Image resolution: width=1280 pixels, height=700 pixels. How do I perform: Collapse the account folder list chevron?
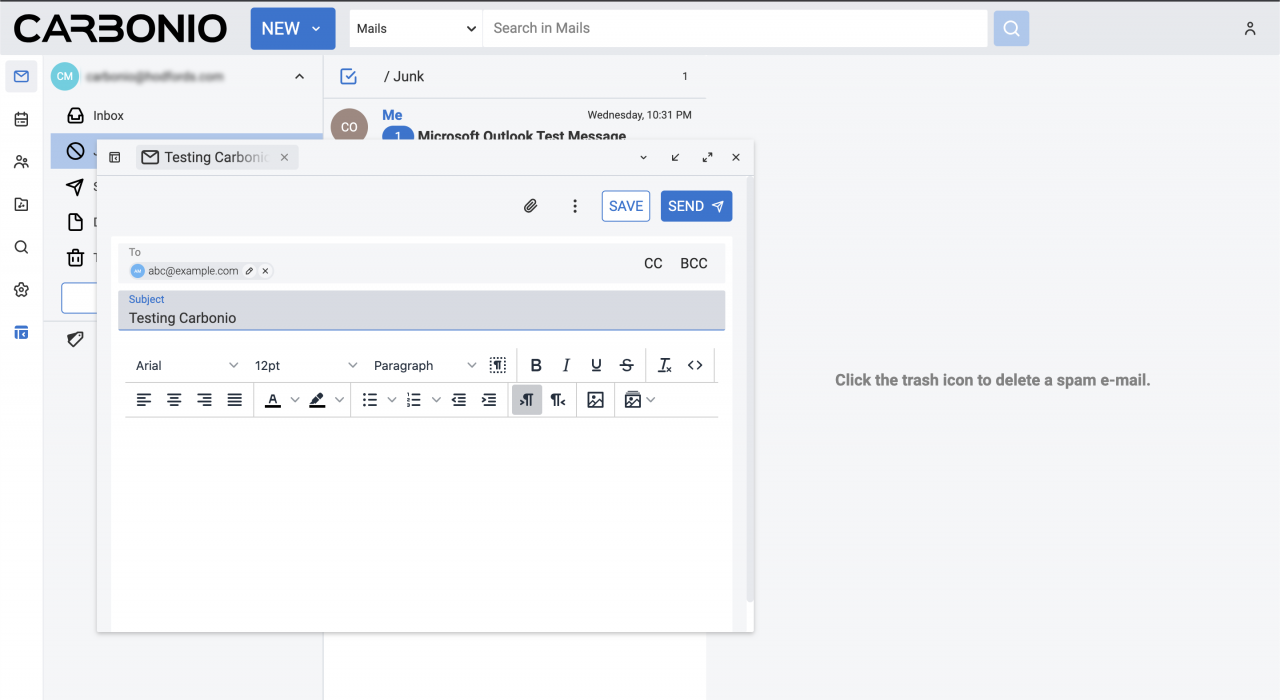click(298, 76)
